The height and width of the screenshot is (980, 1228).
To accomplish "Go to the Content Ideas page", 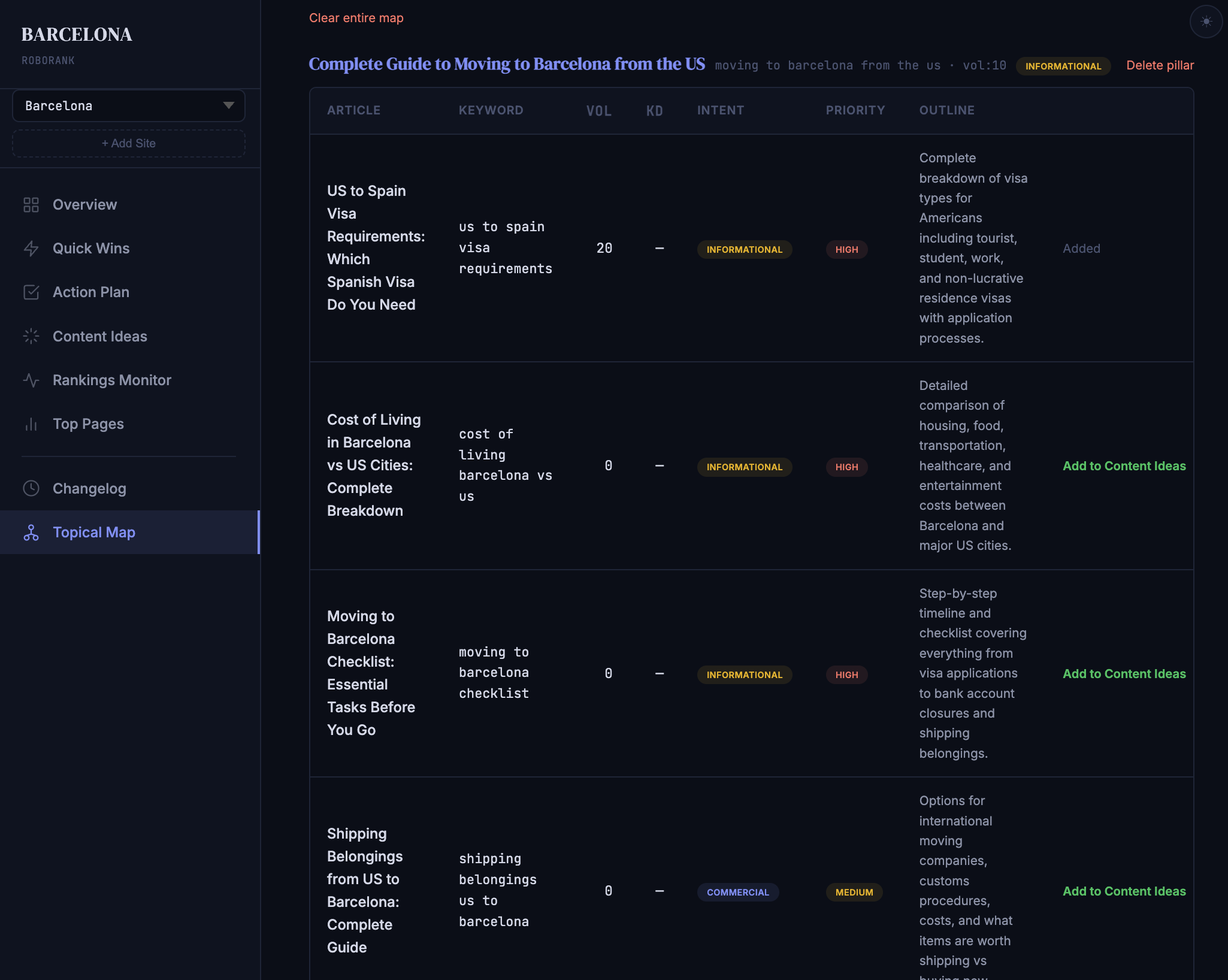I will (x=100, y=337).
